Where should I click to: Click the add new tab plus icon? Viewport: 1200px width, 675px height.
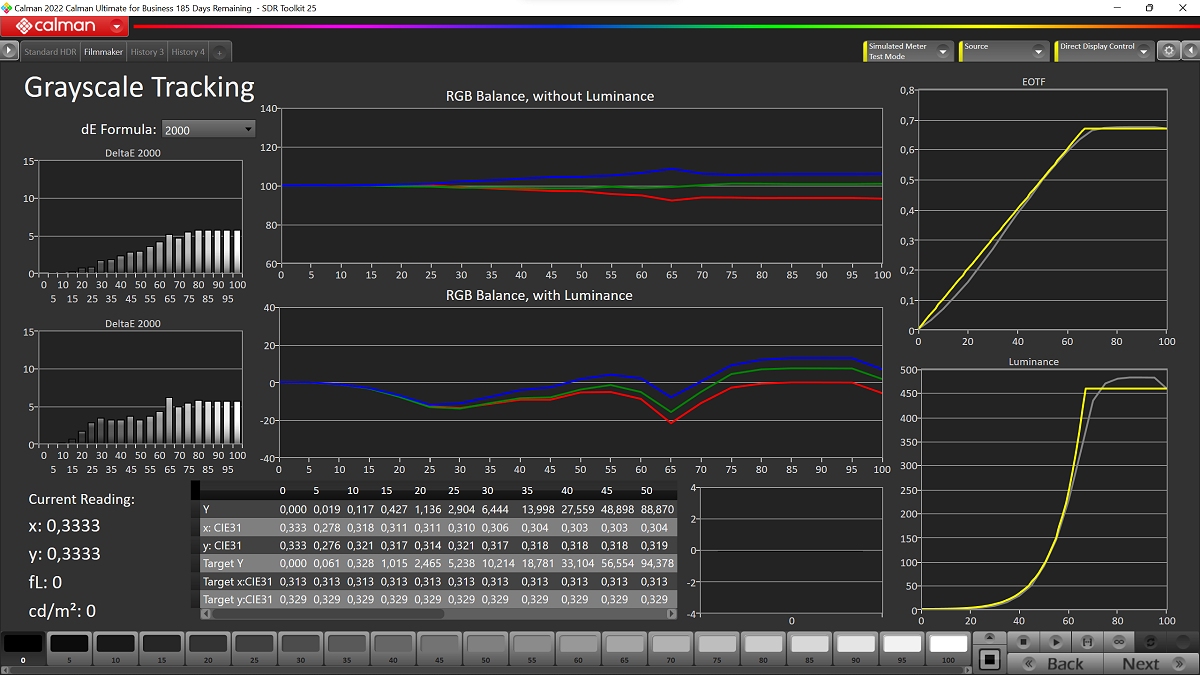click(219, 52)
